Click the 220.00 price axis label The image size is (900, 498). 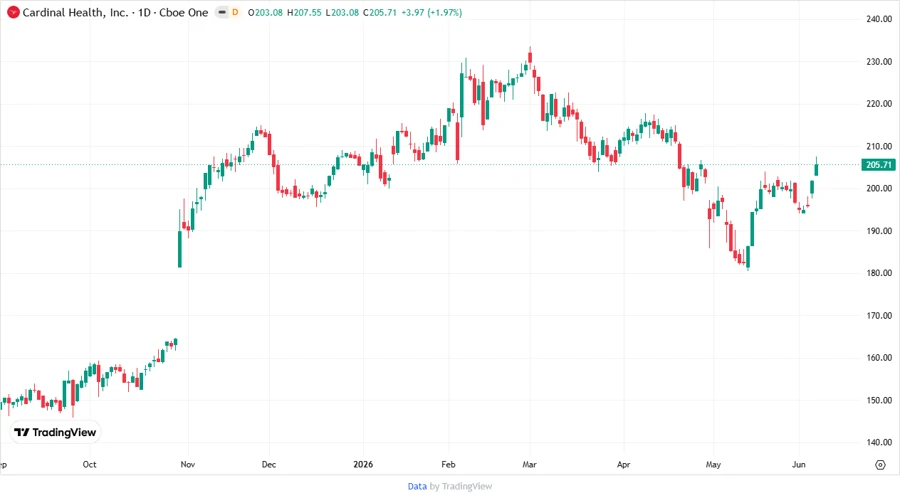(x=879, y=104)
